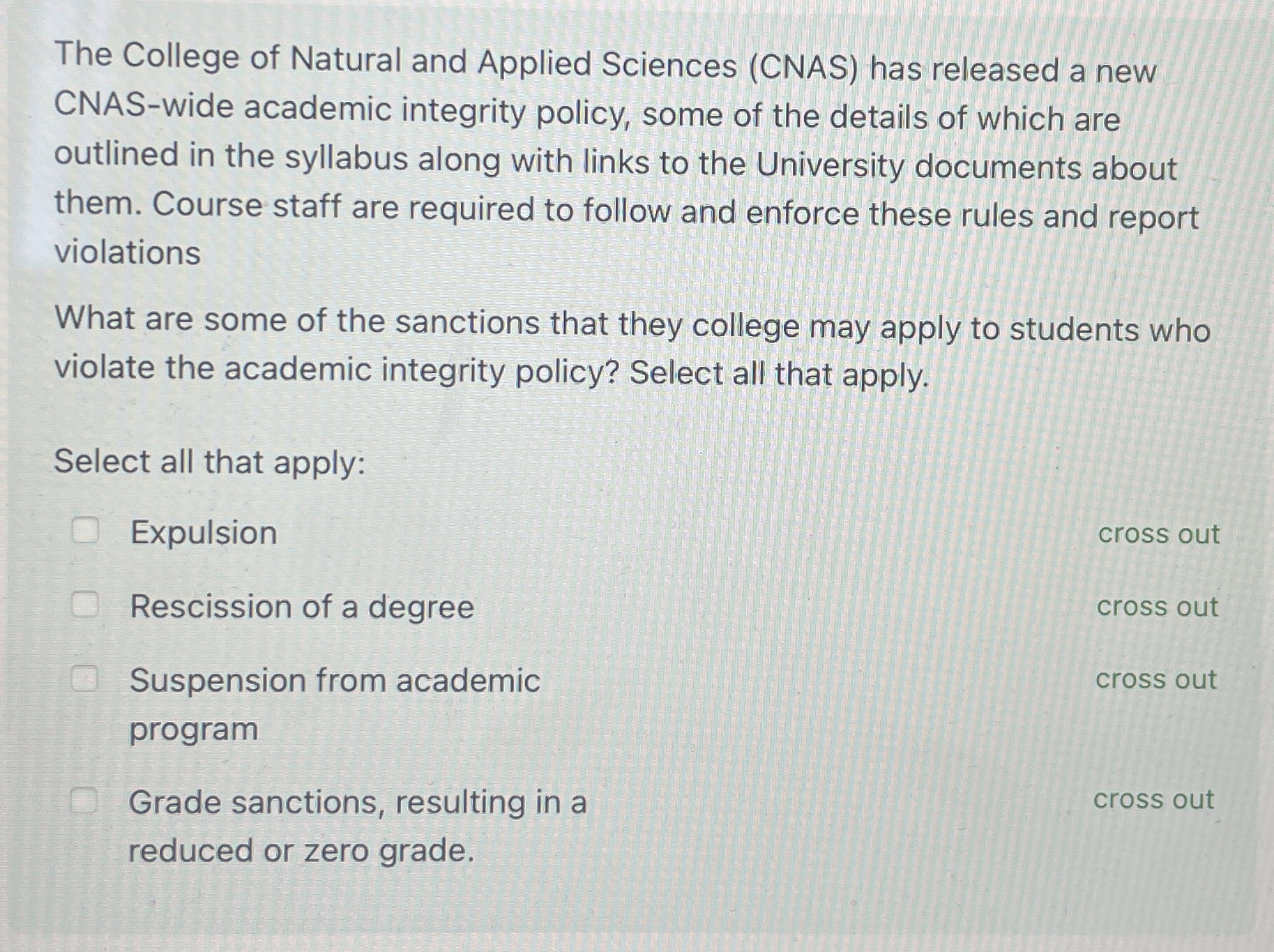
Task: Select the Expulsion option label
Action: (x=203, y=534)
